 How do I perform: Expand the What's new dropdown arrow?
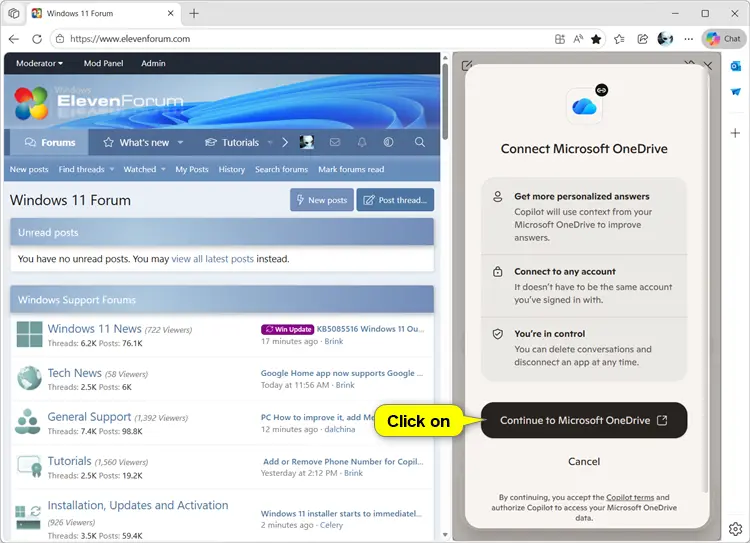point(180,143)
